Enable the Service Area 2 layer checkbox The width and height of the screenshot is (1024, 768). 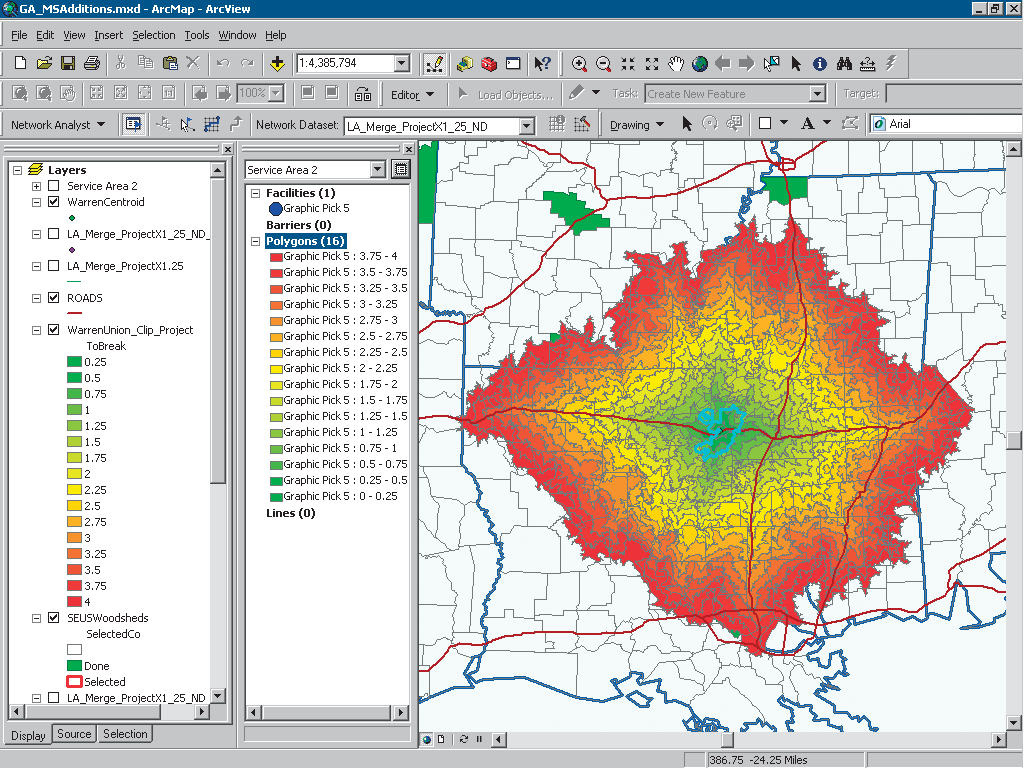click(x=53, y=186)
